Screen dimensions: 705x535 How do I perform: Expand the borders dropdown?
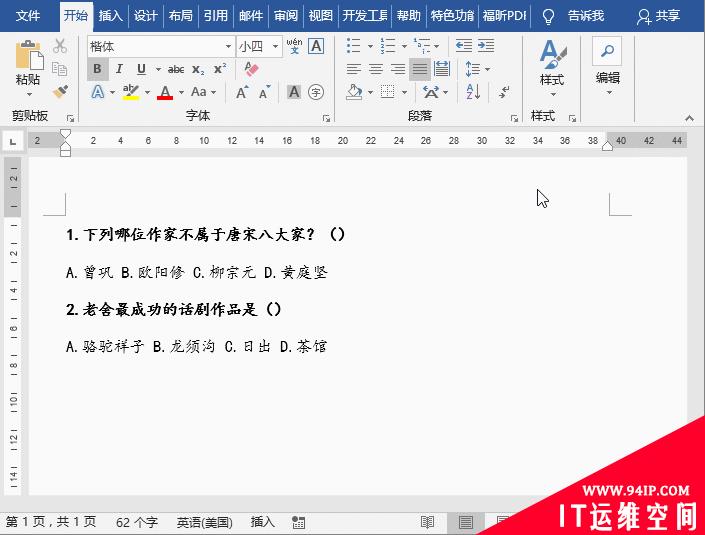tap(404, 92)
